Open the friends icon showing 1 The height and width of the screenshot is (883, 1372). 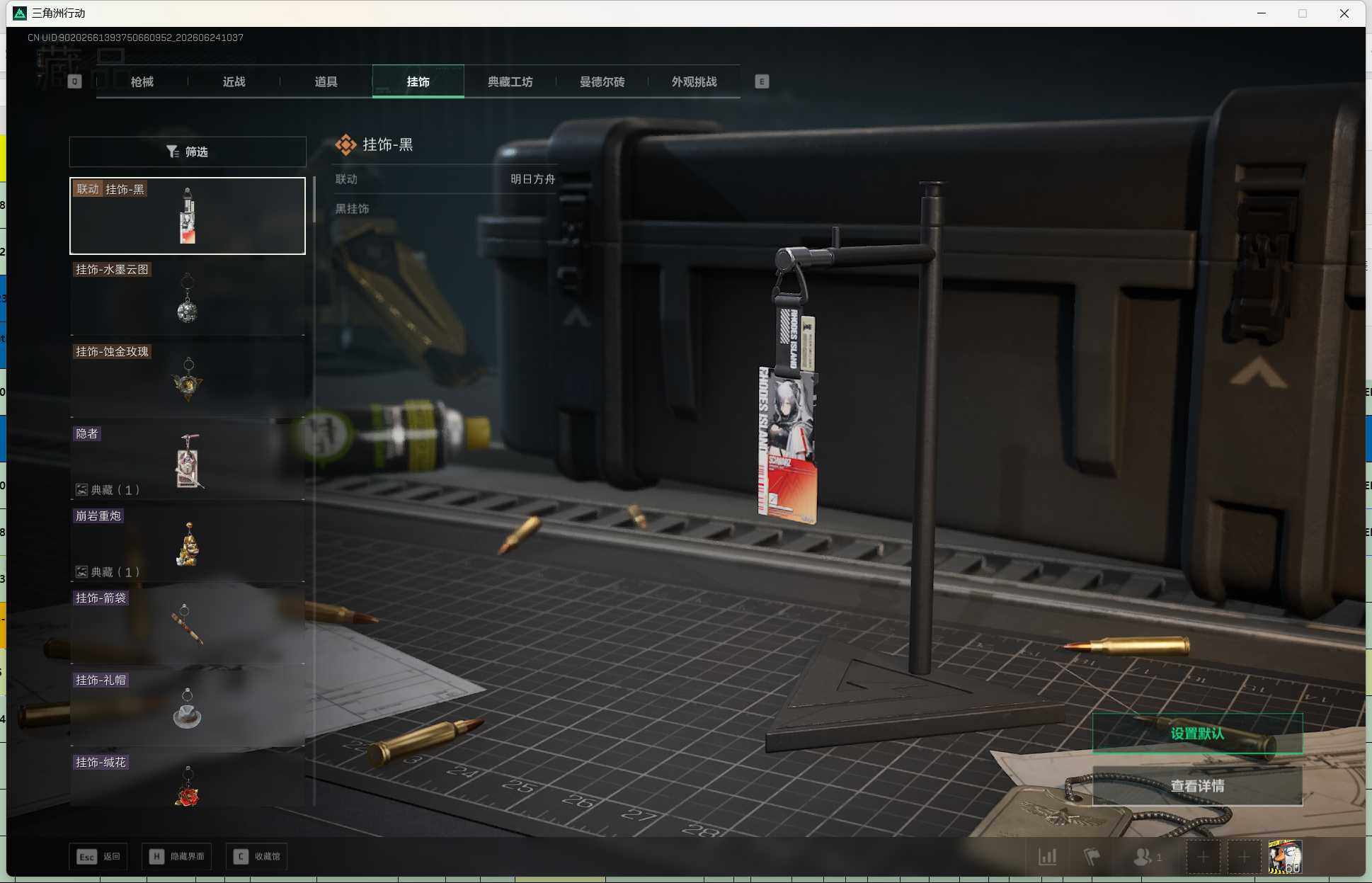click(1148, 857)
